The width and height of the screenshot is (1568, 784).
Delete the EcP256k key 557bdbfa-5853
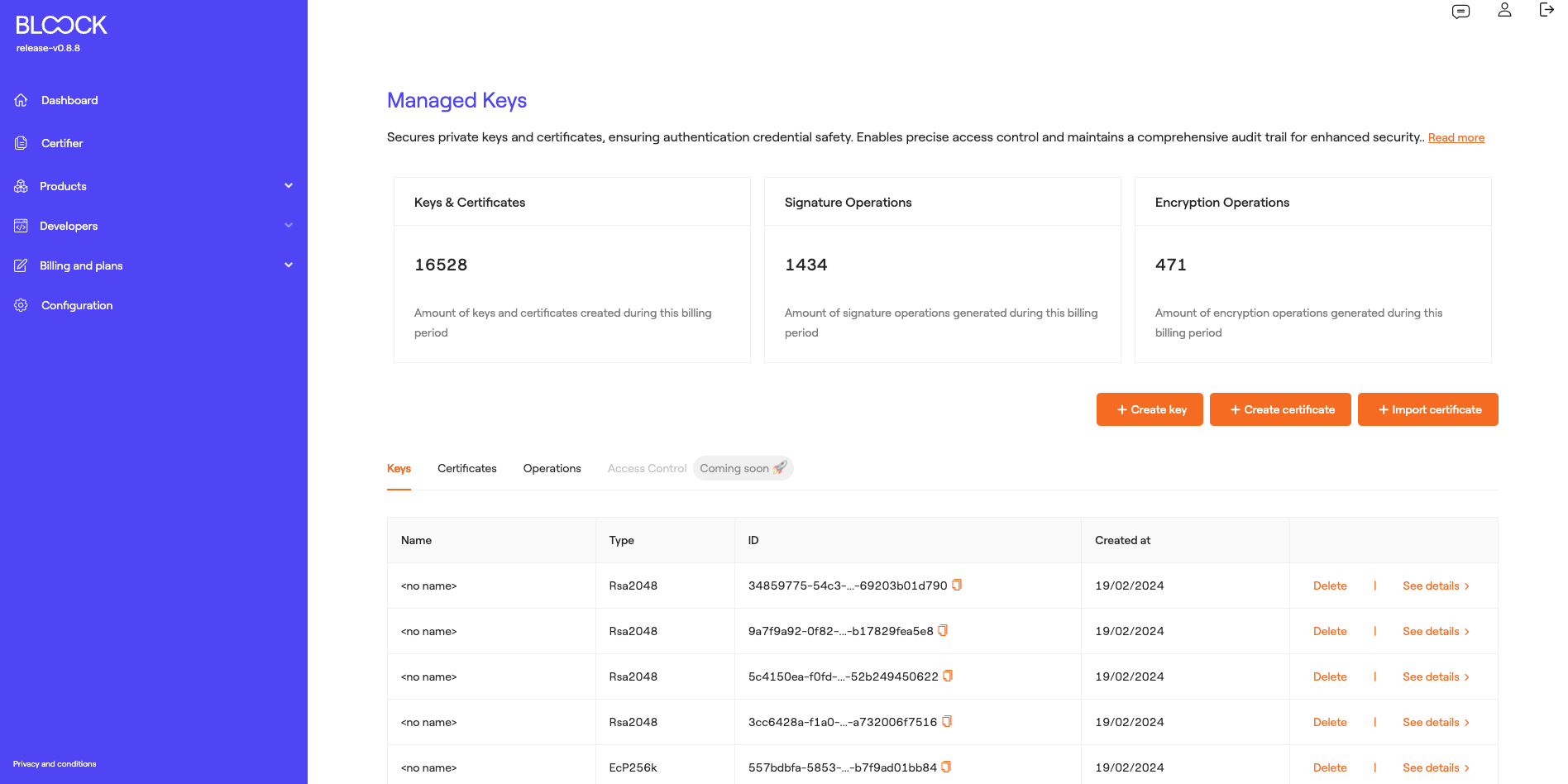pyautogui.click(x=1330, y=767)
